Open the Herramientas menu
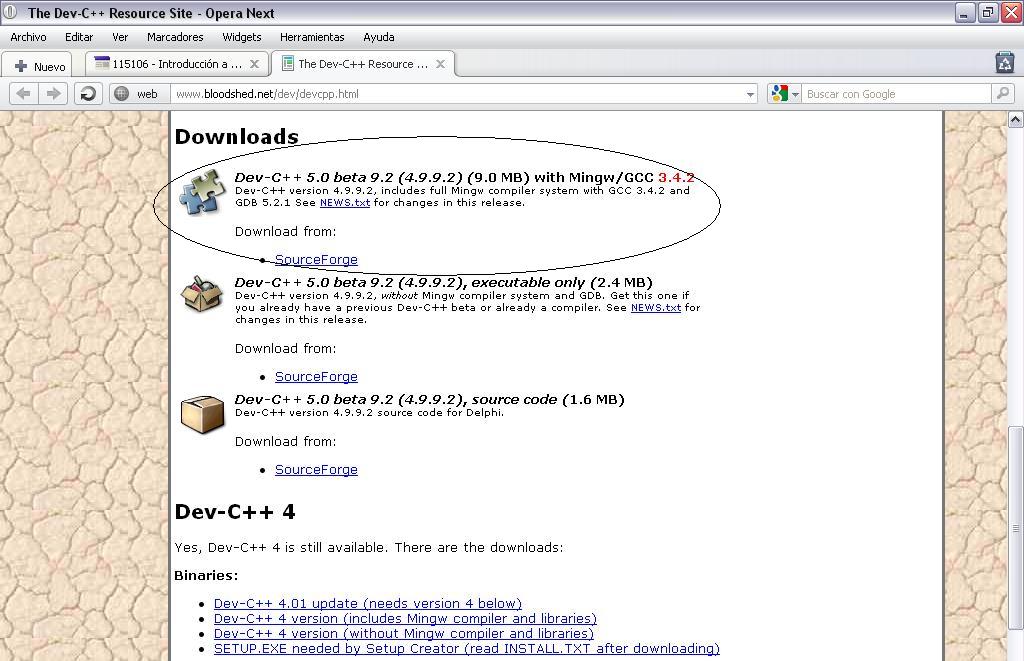Viewport: 1024px width, 661px height. coord(312,37)
